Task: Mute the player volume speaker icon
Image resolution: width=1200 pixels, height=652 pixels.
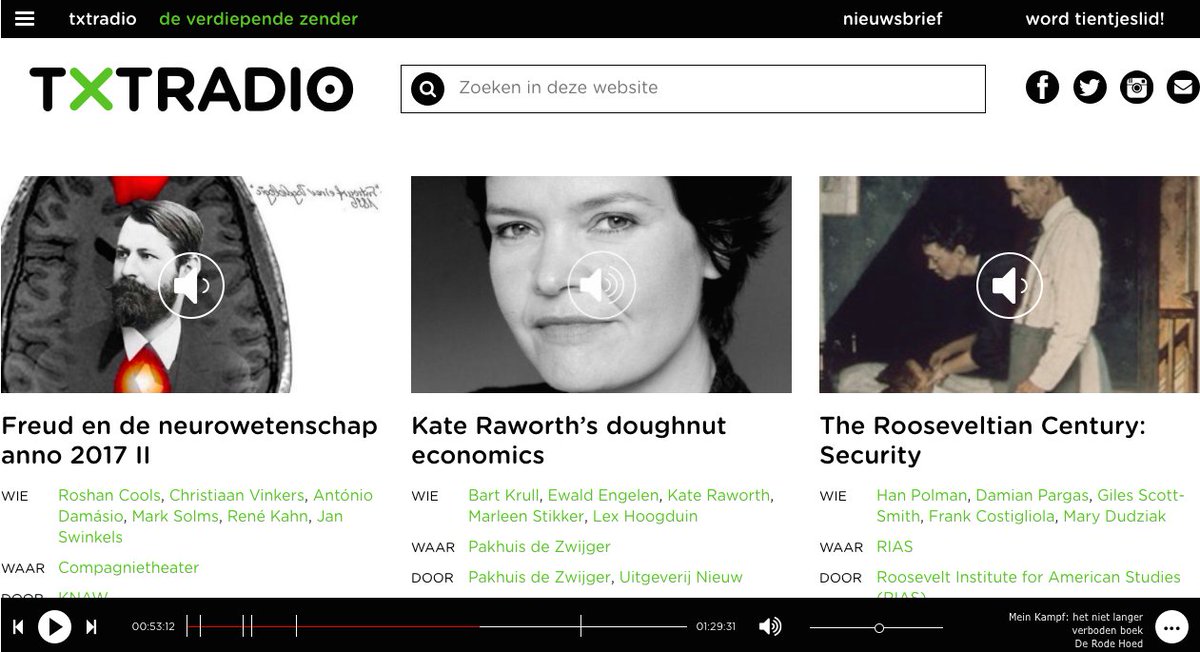Action: coord(770,627)
